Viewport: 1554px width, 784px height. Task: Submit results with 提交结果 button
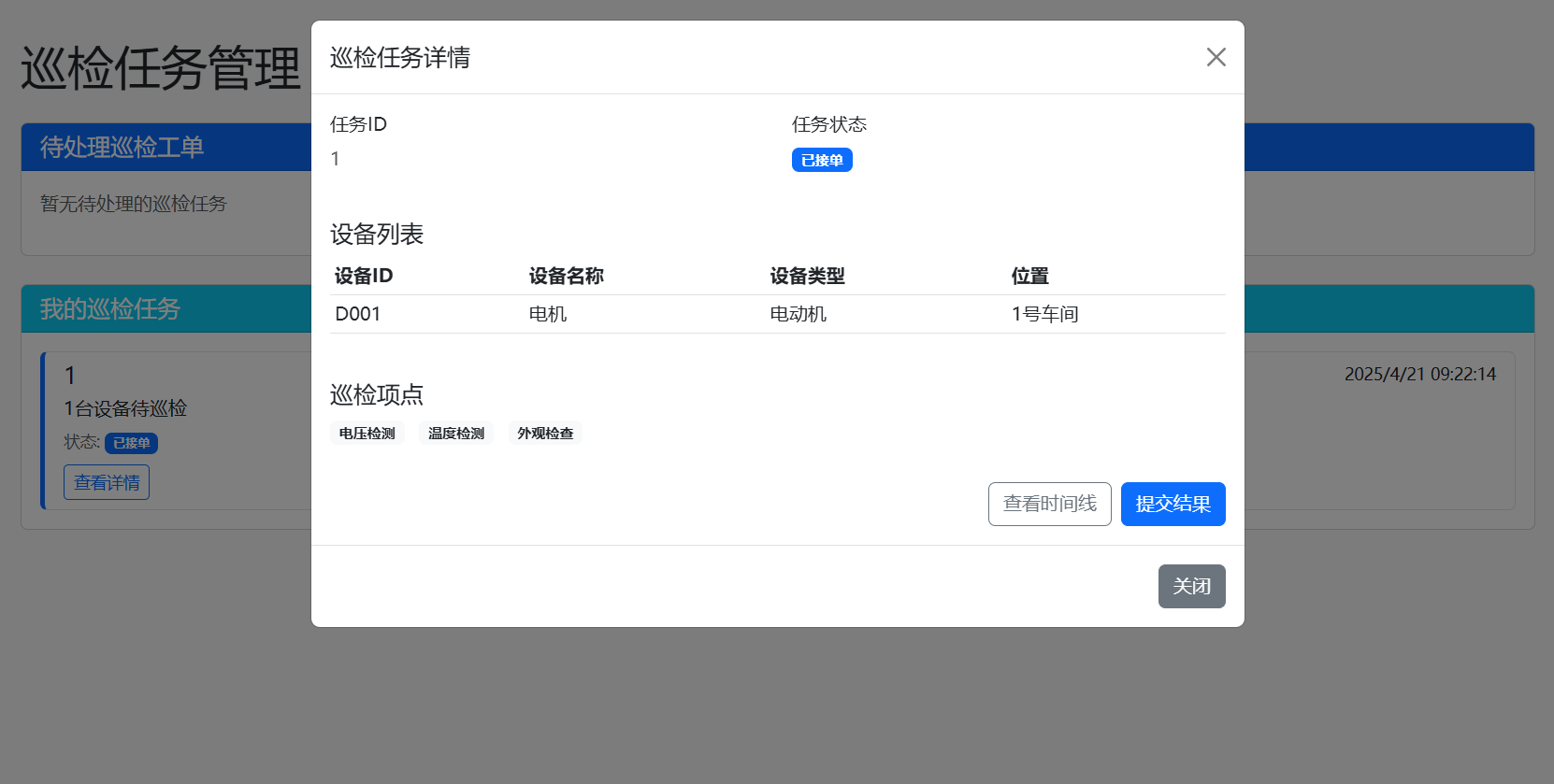(x=1173, y=504)
